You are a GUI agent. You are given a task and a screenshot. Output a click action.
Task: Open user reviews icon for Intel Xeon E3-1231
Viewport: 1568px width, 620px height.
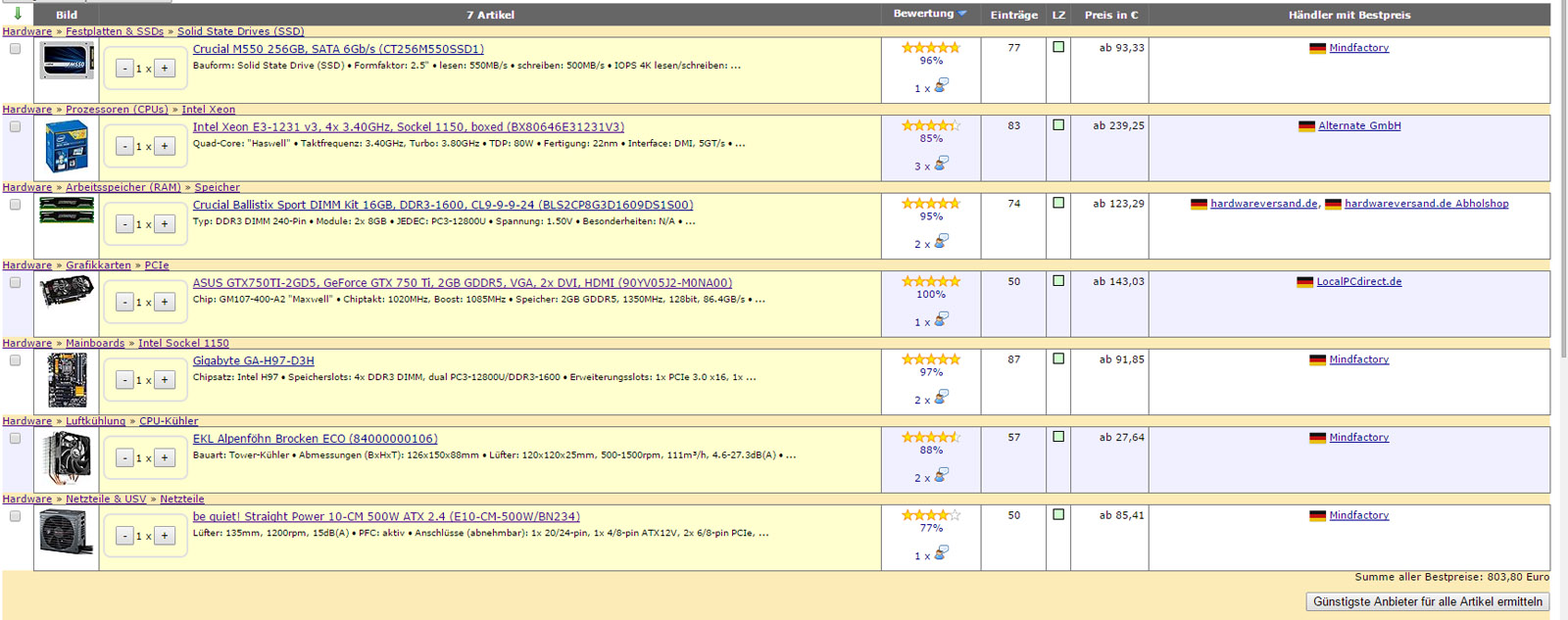pyautogui.click(x=941, y=164)
